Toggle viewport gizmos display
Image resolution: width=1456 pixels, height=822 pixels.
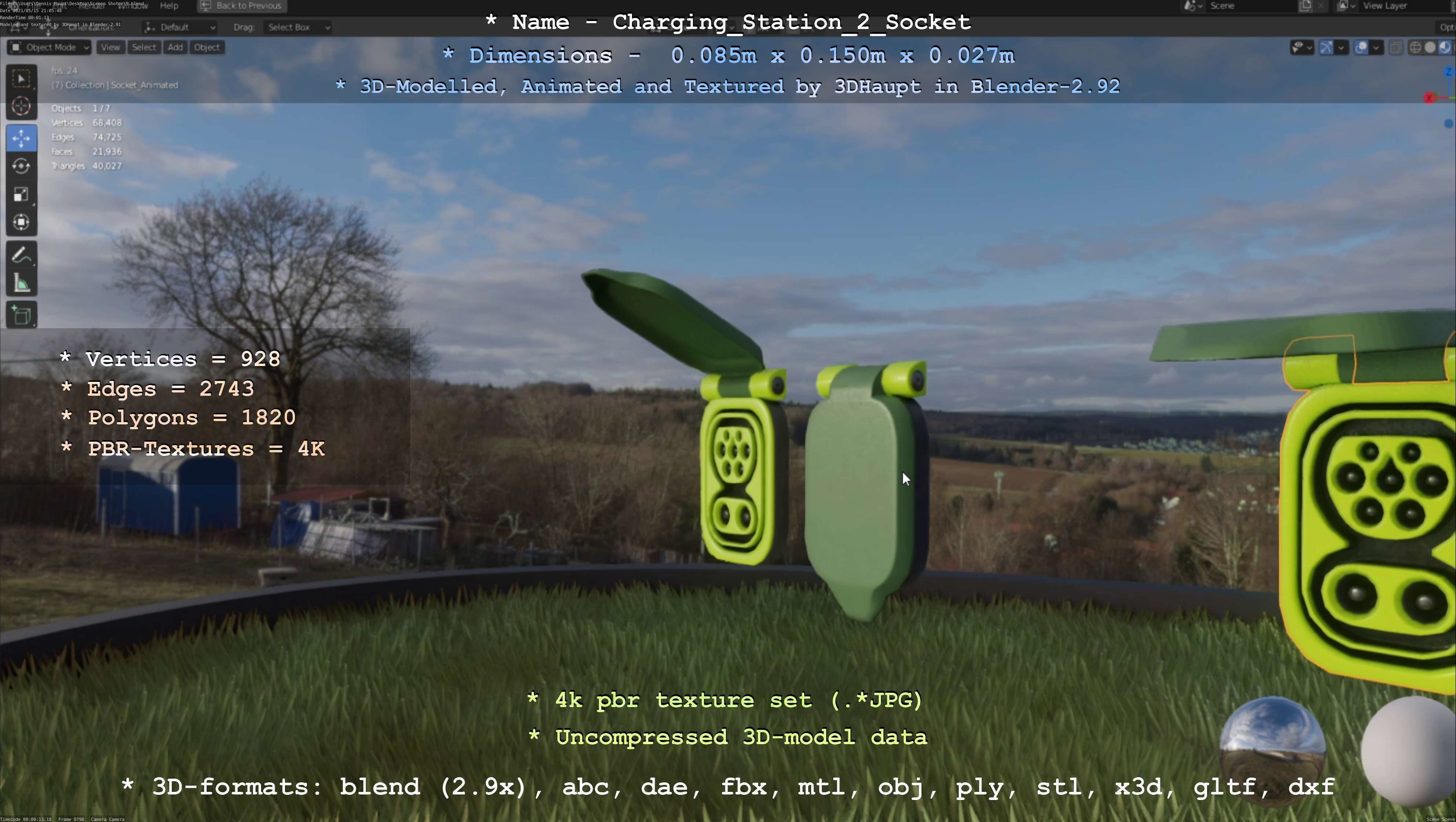1326,47
